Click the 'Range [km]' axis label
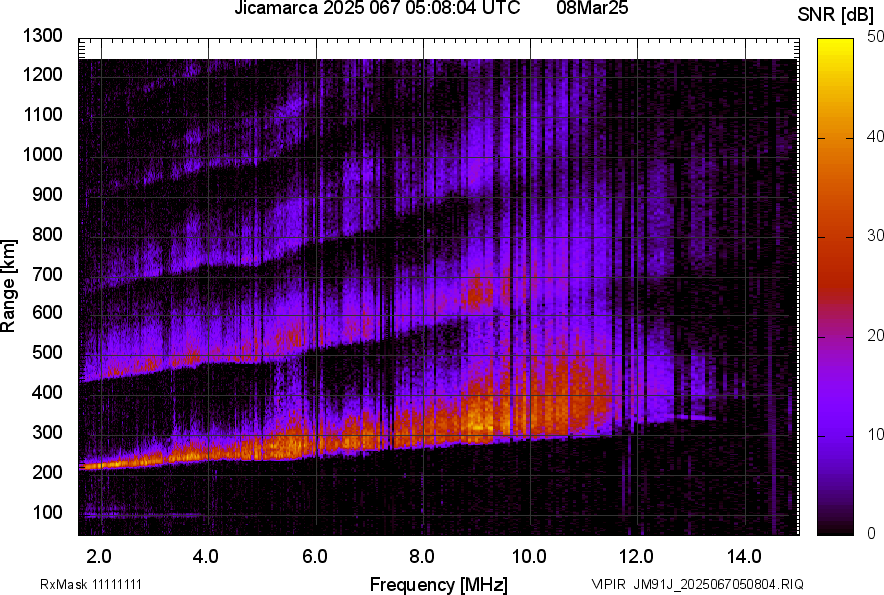This screenshot has height=595, width=884. (x=8, y=286)
